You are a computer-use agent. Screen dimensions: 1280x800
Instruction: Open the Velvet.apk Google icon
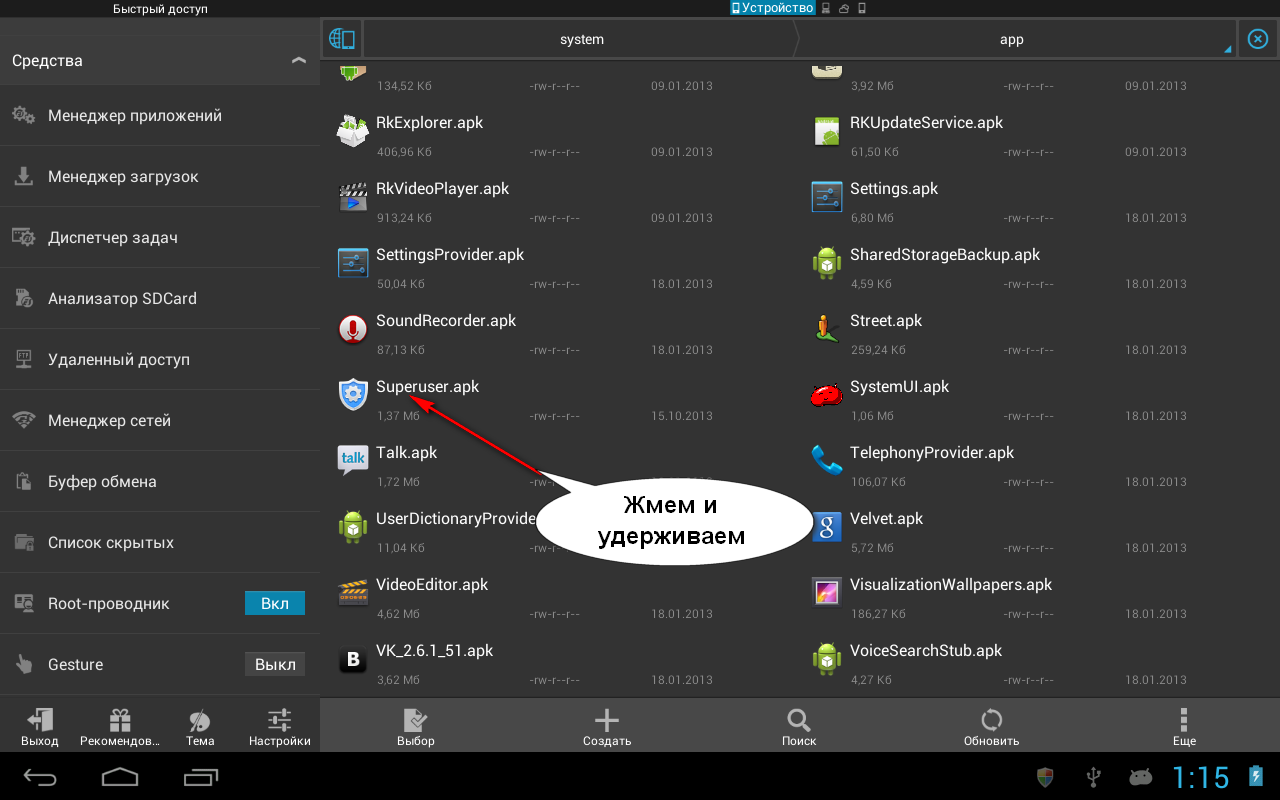point(826,527)
